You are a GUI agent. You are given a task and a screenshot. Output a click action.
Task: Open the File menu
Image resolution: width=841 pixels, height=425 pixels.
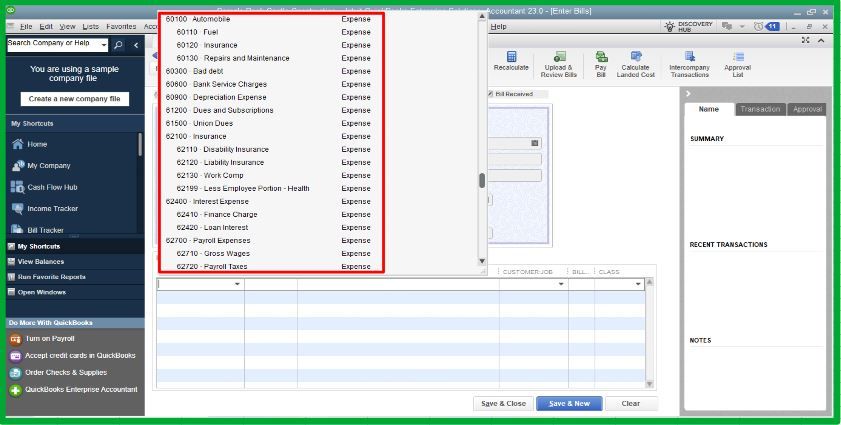25,26
